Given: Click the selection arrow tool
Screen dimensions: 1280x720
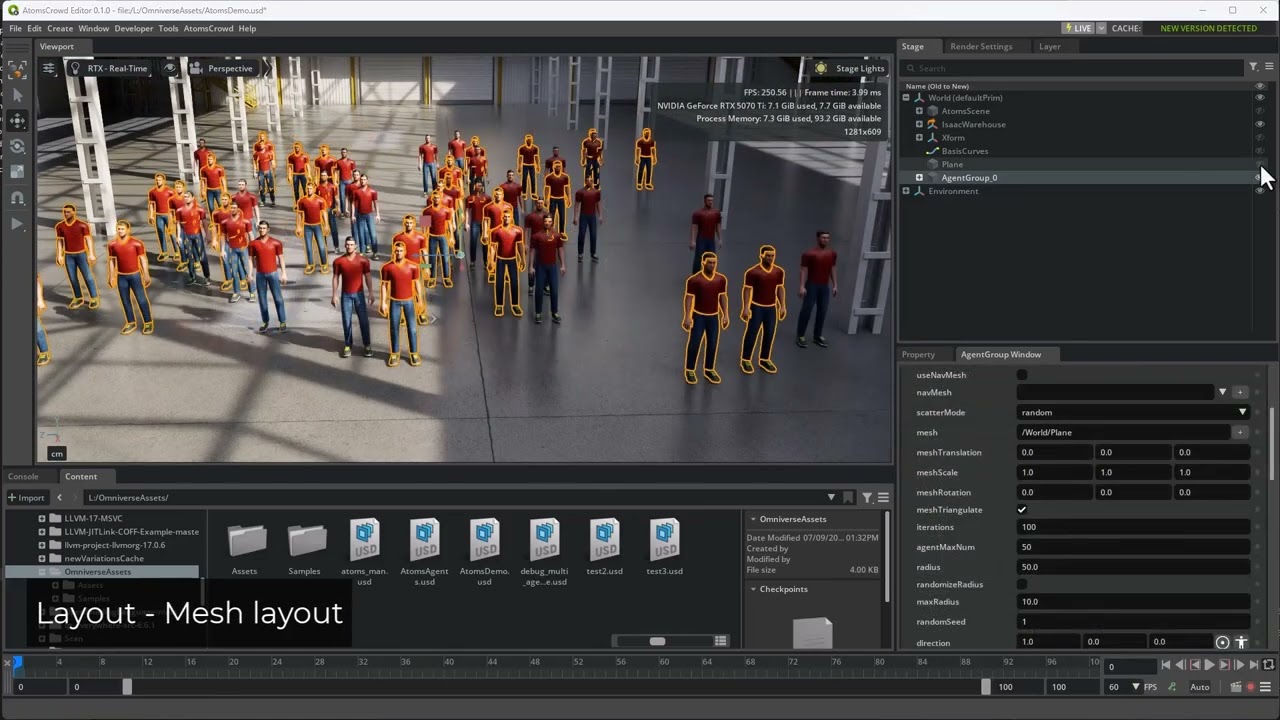Looking at the screenshot, I should pyautogui.click(x=17, y=95).
